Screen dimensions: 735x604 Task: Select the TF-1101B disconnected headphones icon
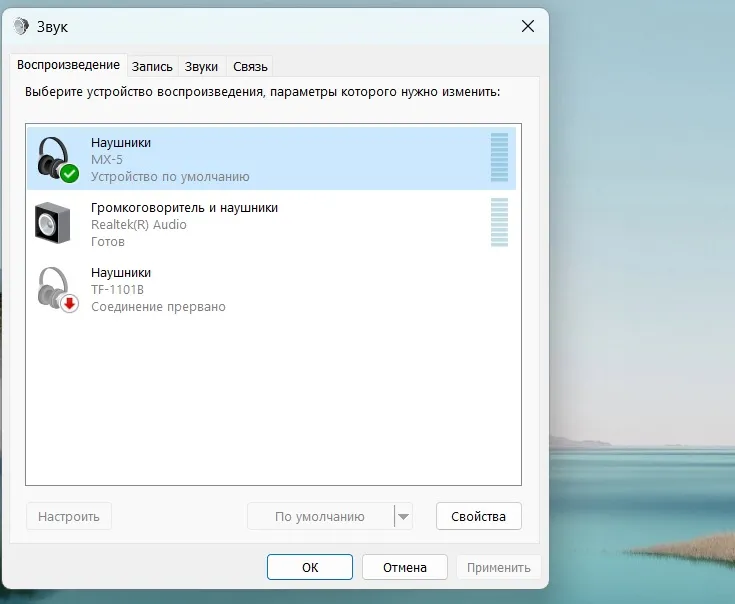57,289
